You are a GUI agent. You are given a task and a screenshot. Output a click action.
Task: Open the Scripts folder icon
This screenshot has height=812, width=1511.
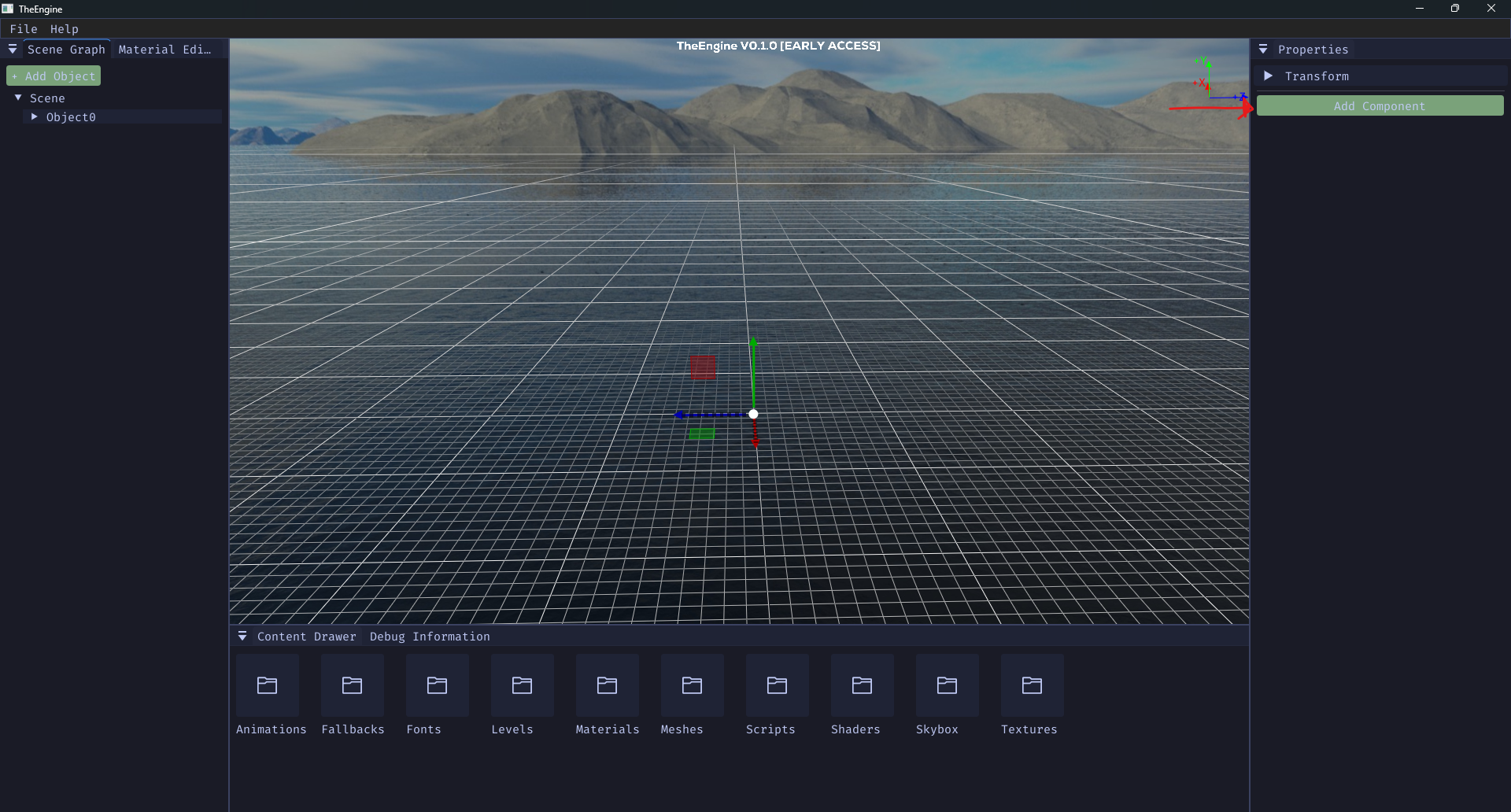(778, 685)
